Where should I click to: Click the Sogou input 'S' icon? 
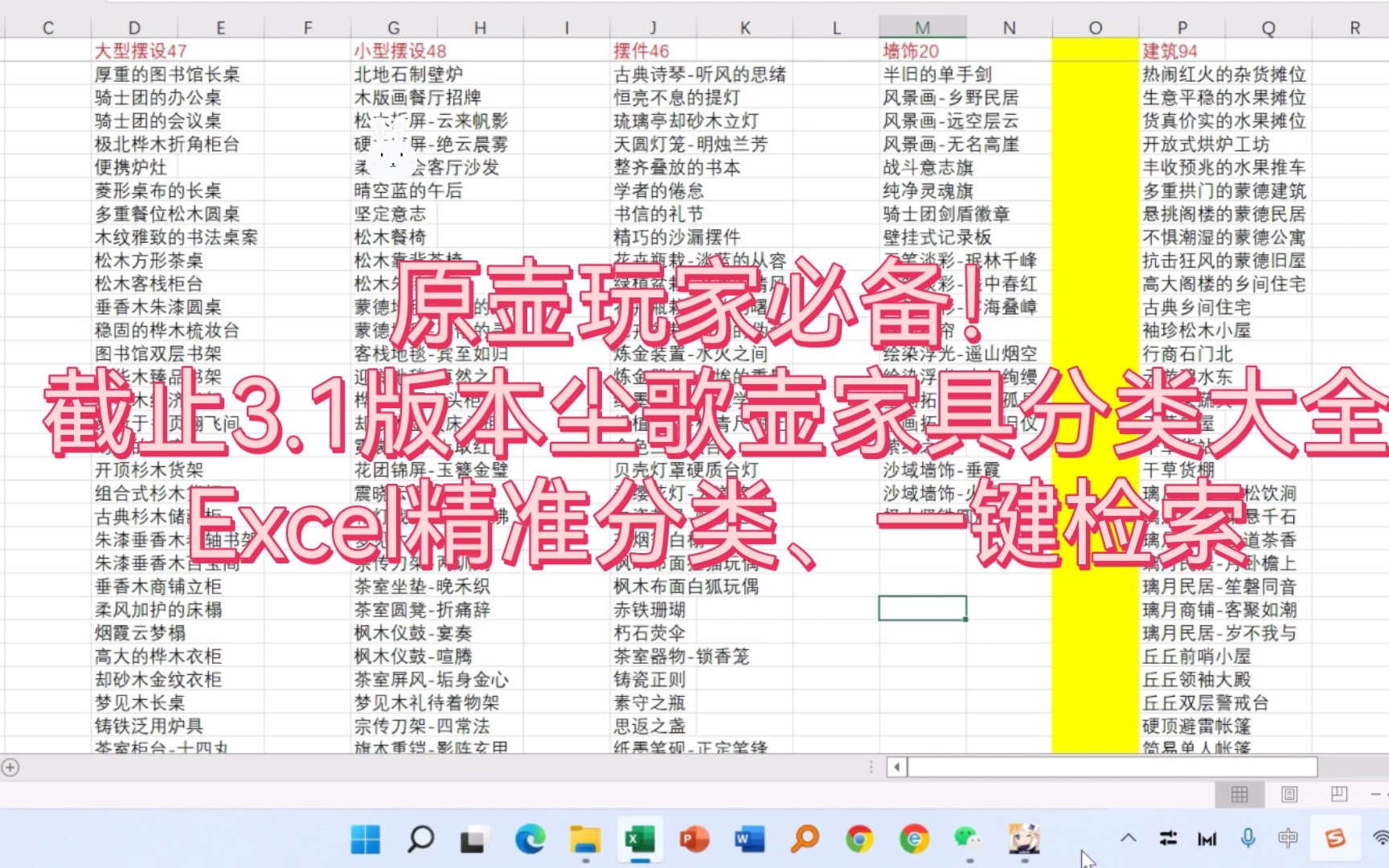(x=1334, y=838)
